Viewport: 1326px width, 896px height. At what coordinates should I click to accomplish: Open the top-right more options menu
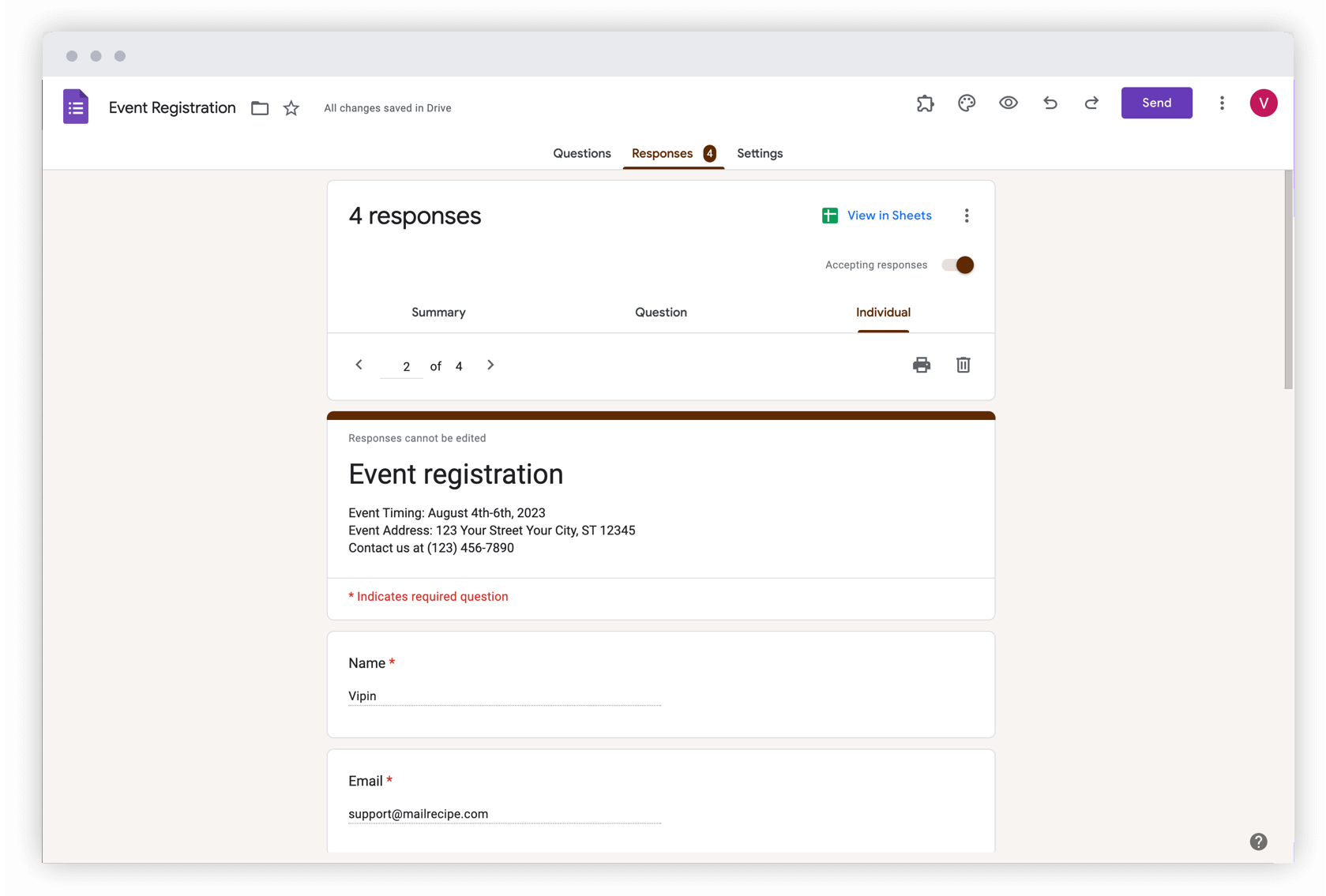pyautogui.click(x=1221, y=103)
